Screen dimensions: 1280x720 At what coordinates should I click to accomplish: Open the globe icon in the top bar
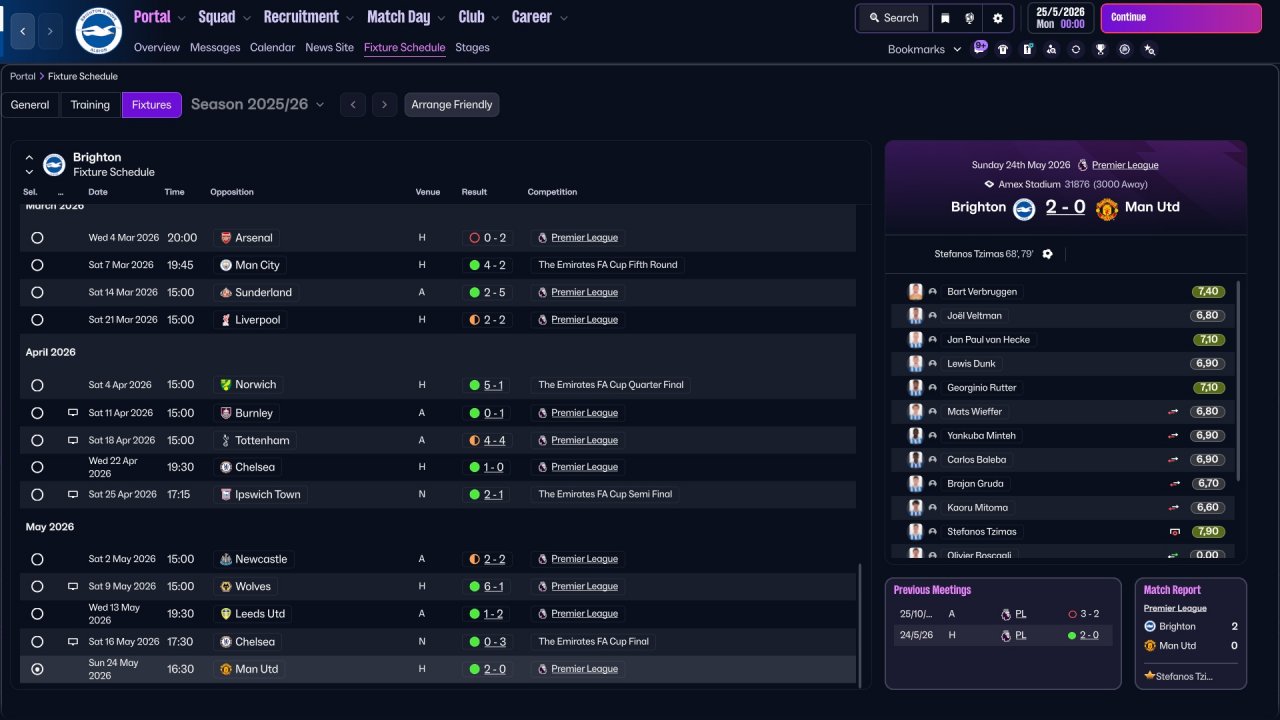(x=969, y=18)
